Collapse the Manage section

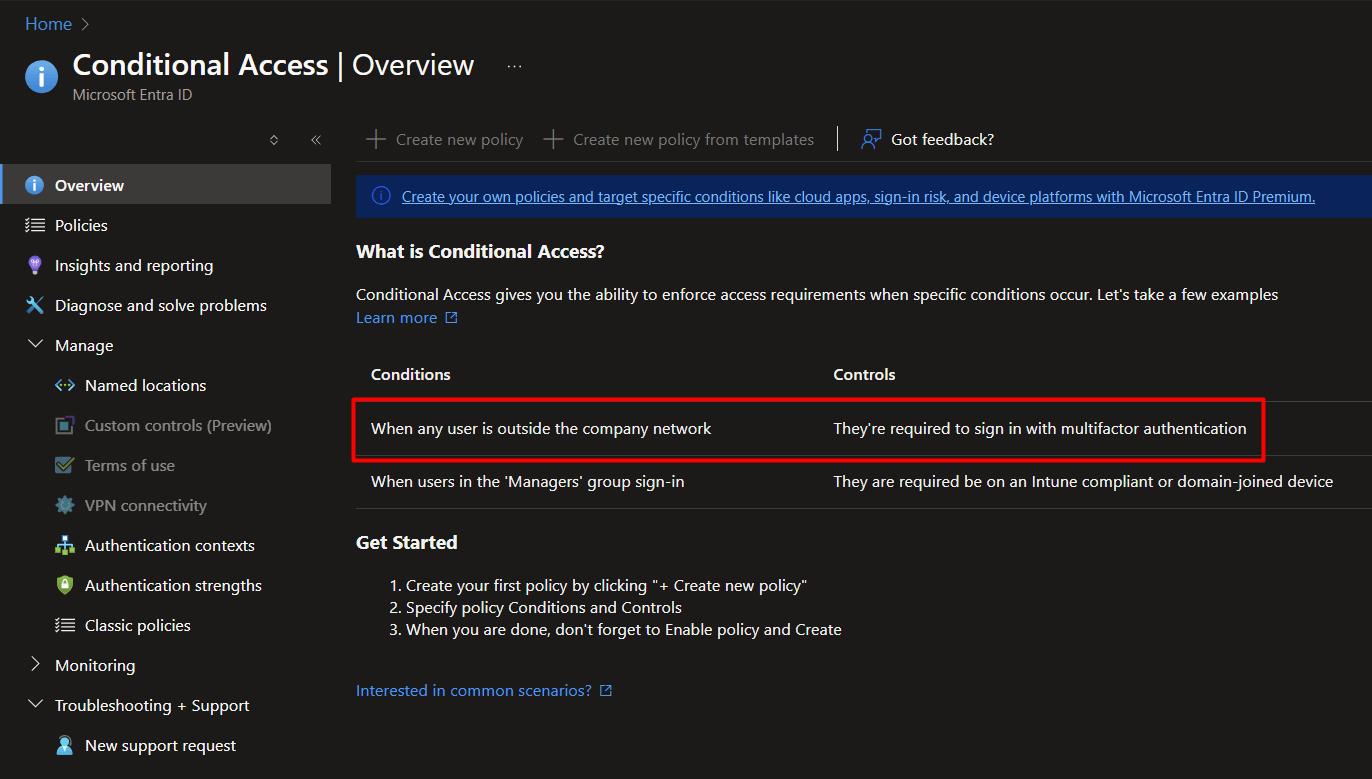pos(36,345)
